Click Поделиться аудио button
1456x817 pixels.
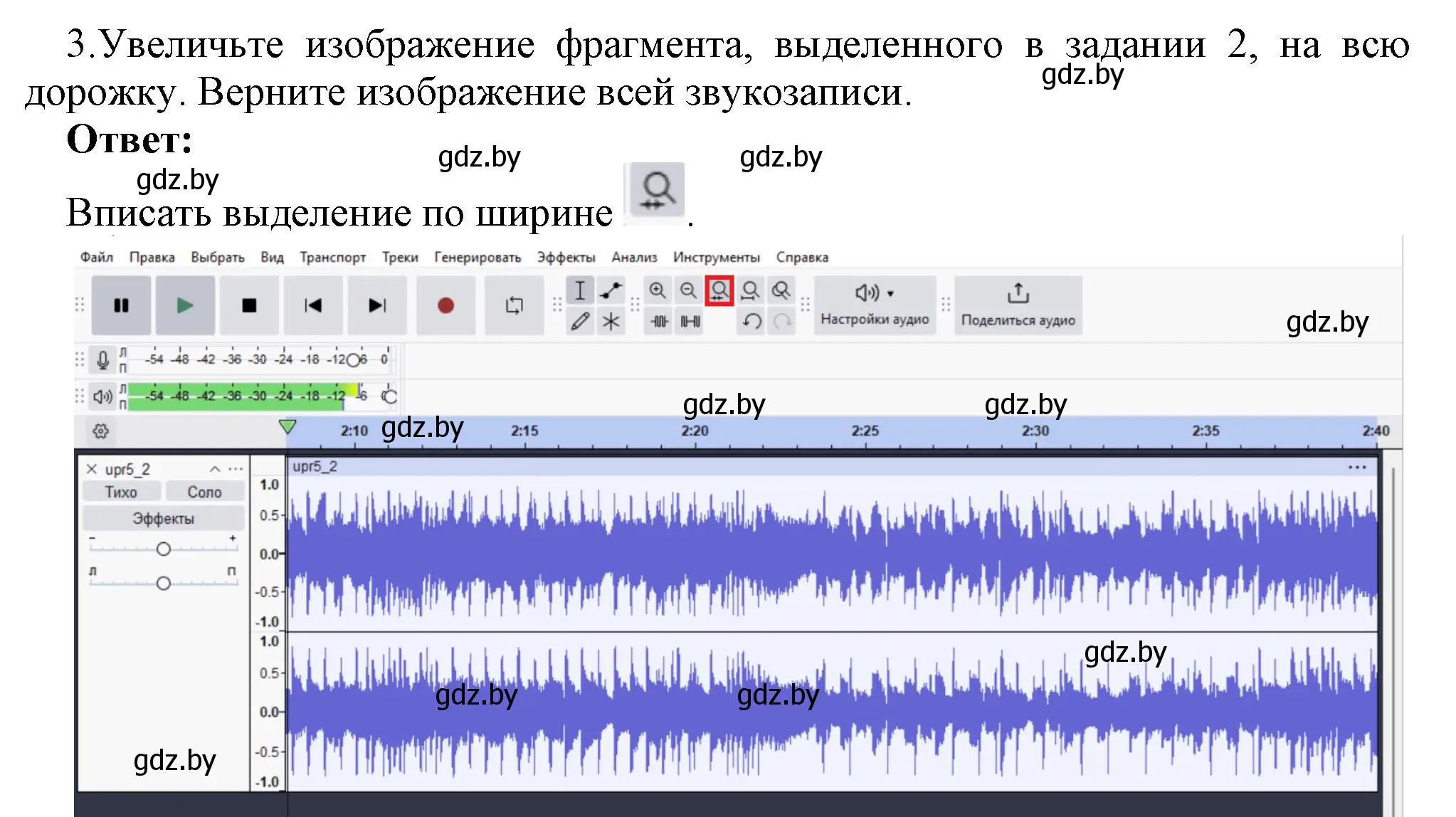1018,305
